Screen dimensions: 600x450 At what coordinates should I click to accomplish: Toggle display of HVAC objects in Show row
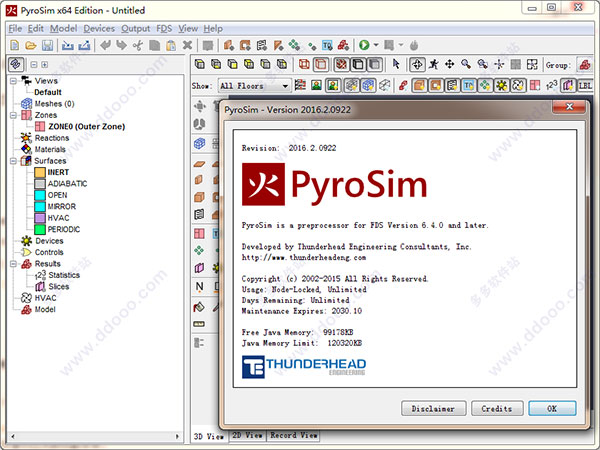pos(518,85)
